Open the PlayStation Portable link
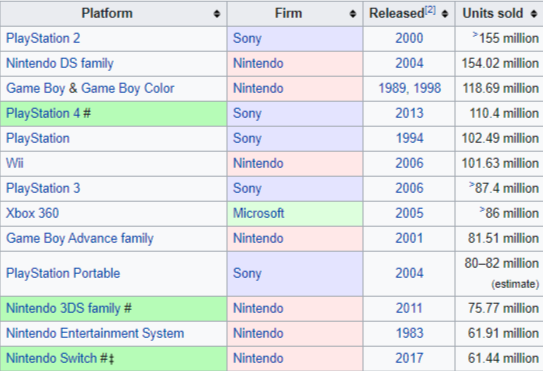The height and width of the screenshot is (371, 543). [x=63, y=273]
